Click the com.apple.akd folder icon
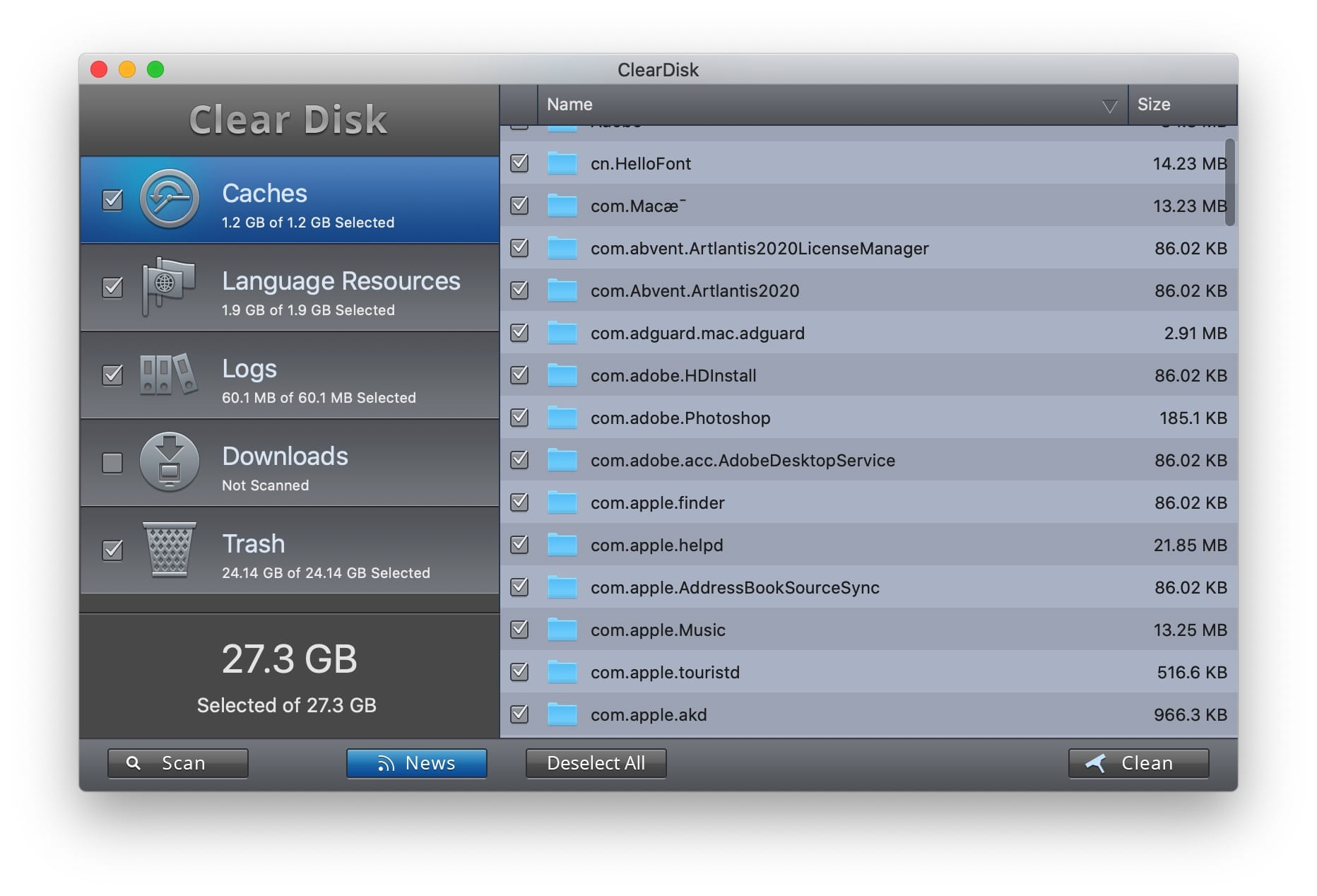This screenshot has height=896, width=1317. [x=562, y=714]
